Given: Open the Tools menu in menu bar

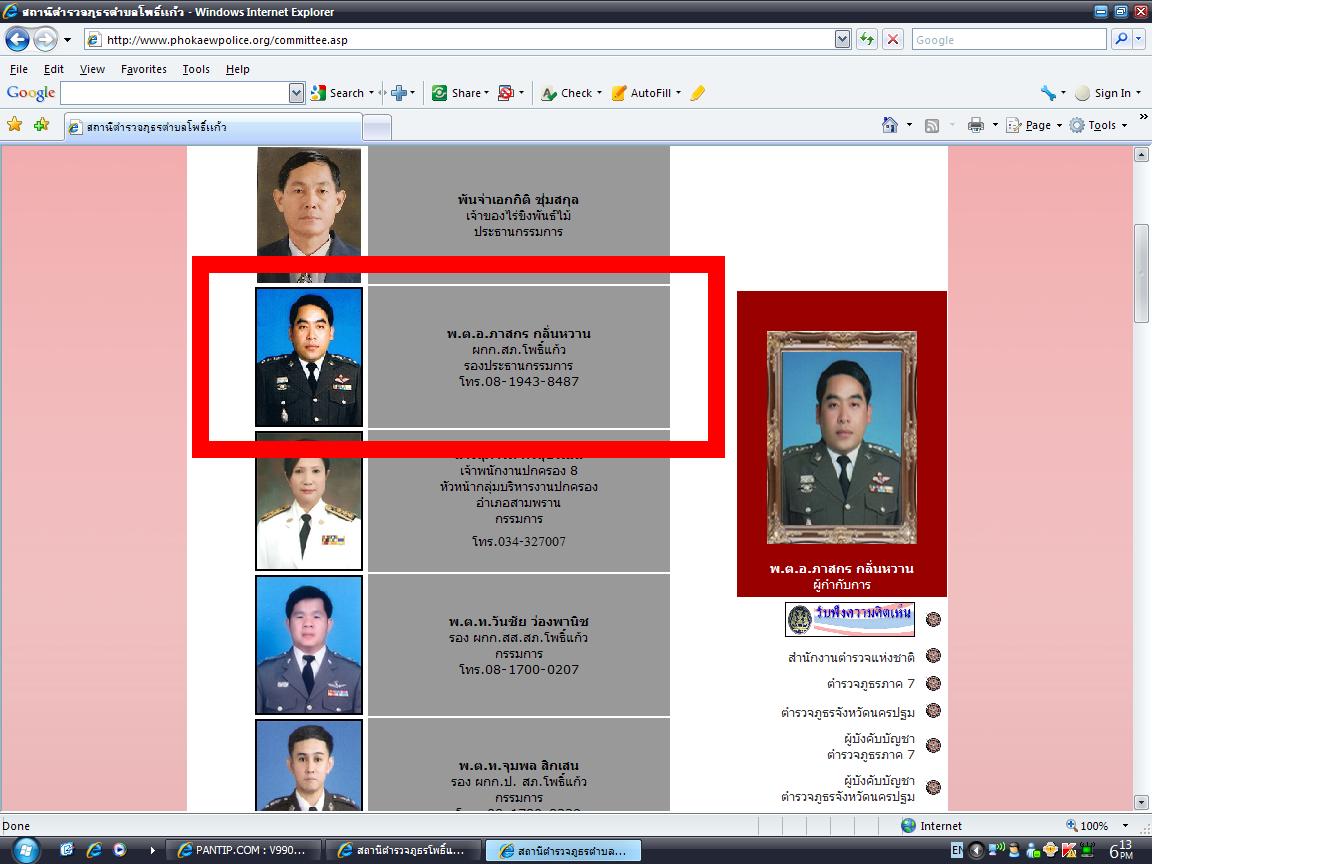Looking at the screenshot, I should [x=196, y=69].
